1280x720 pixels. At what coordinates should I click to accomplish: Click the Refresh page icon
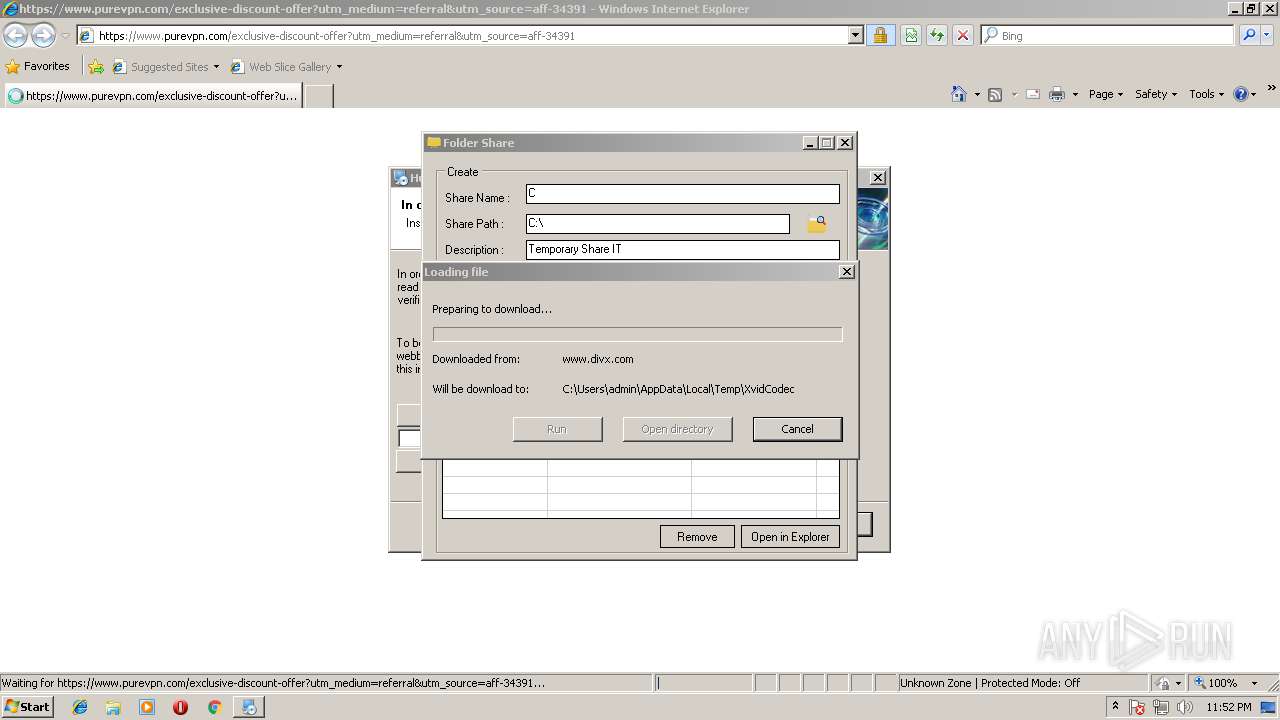(937, 35)
